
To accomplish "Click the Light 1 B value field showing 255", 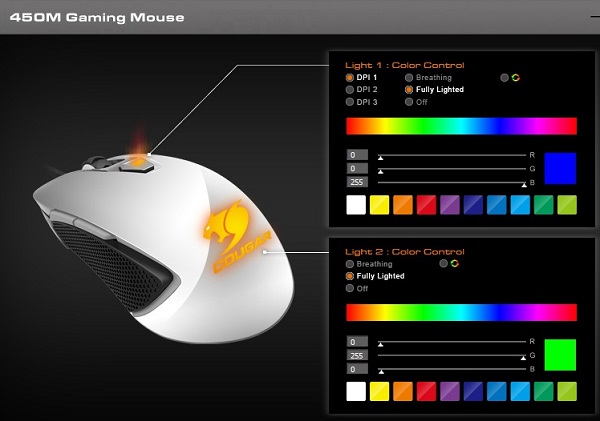I will point(357,182).
